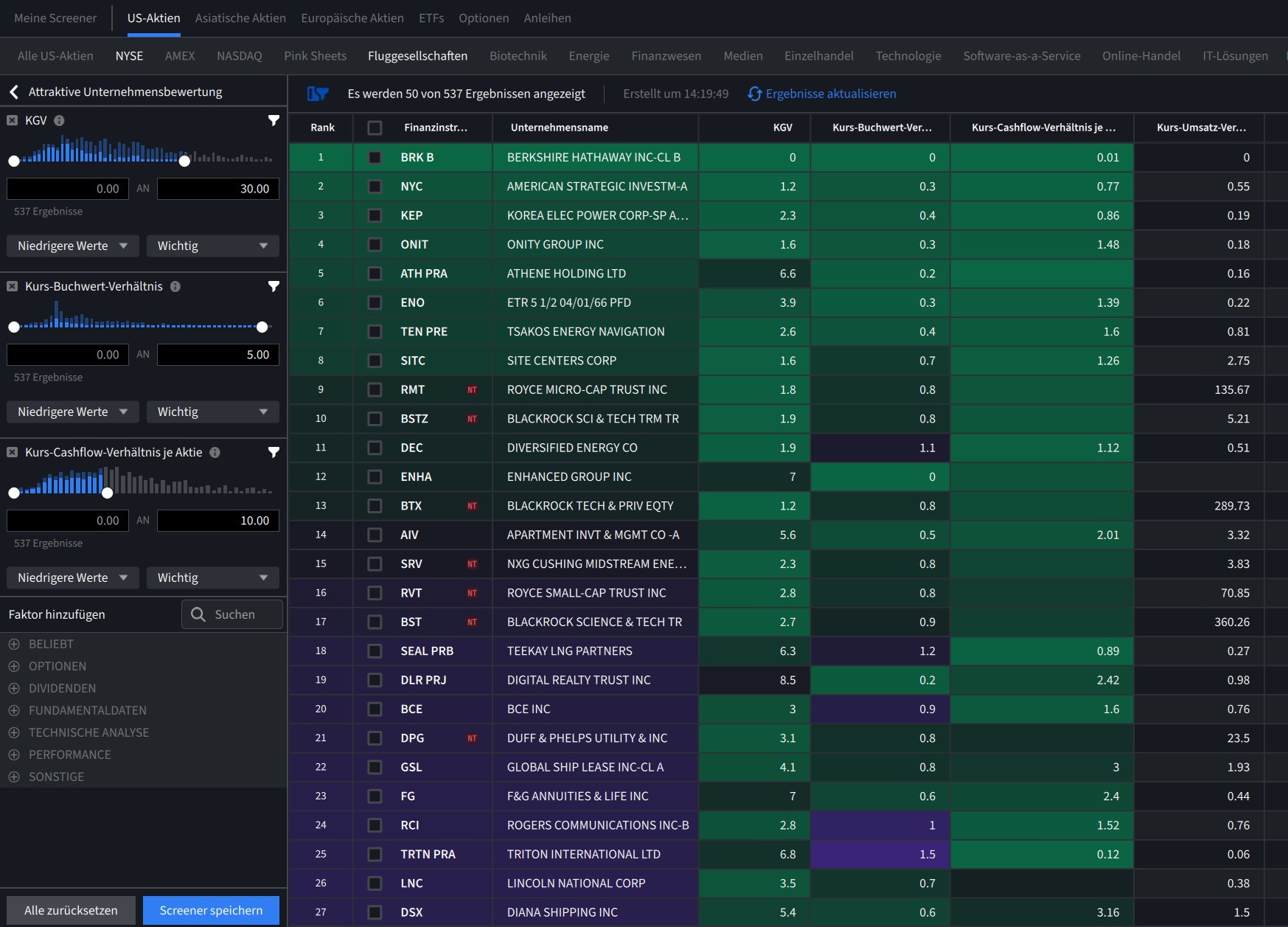Image resolution: width=1288 pixels, height=927 pixels.
Task: Click the blue chart view icon in toolbar
Action: (x=318, y=94)
